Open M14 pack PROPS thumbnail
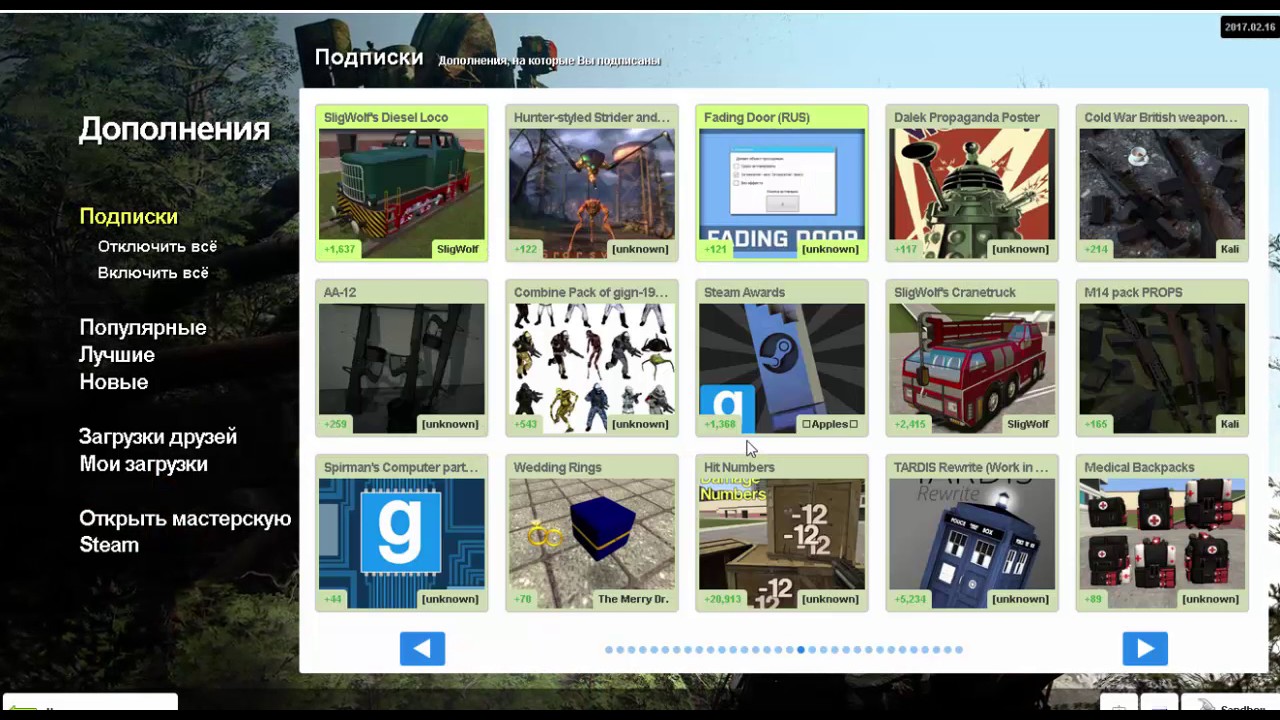This screenshot has width=1280, height=720. pos(1162,369)
